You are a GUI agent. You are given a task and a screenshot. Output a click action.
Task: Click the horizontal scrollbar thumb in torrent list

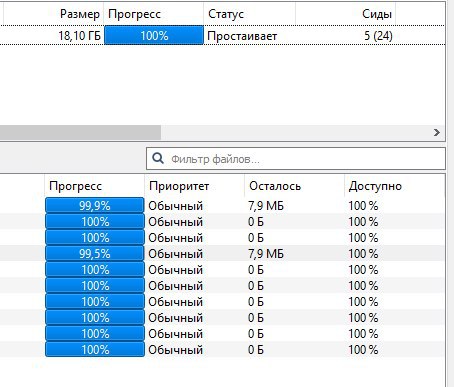click(80, 133)
